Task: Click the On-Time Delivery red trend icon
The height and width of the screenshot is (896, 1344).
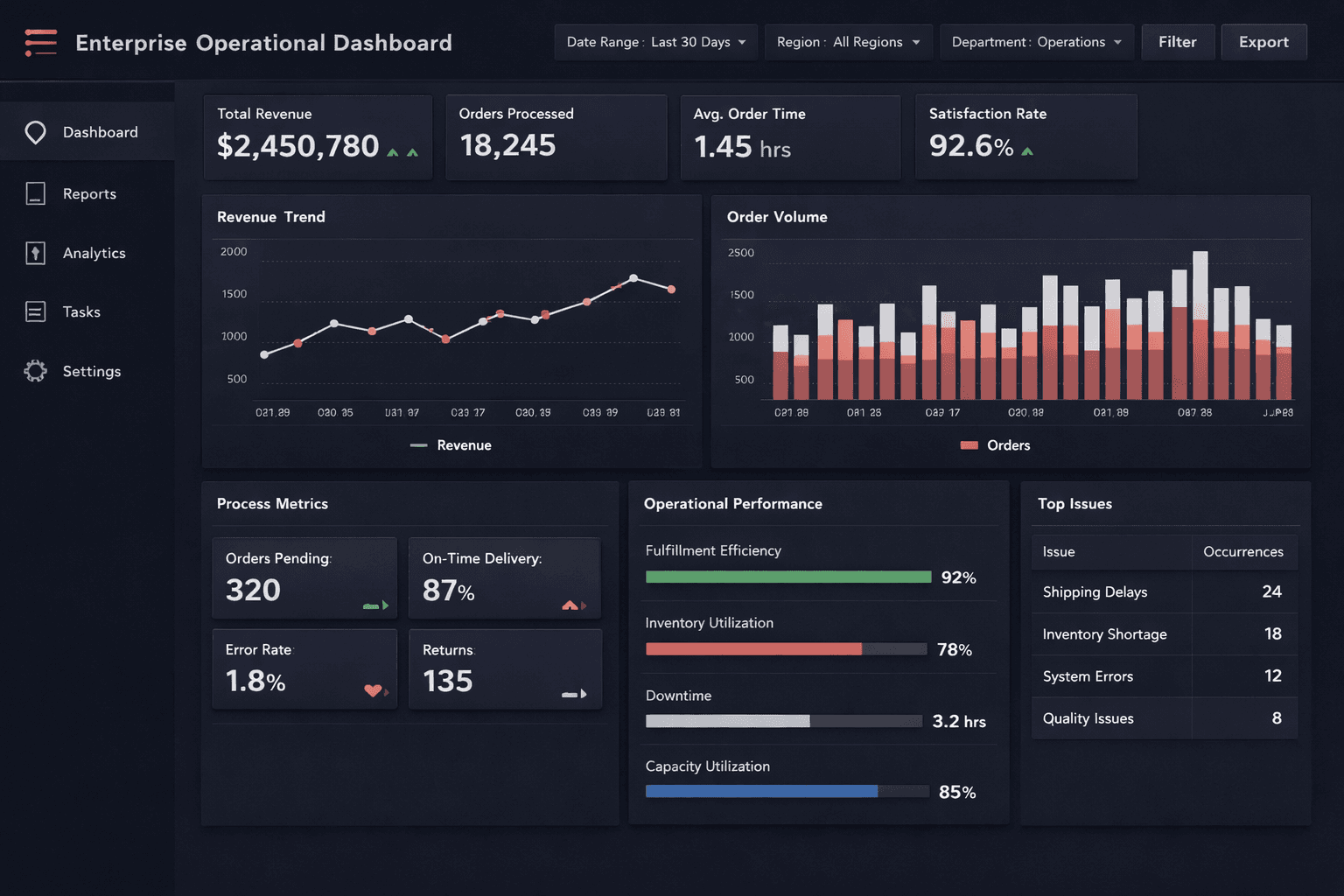Action: point(574,605)
